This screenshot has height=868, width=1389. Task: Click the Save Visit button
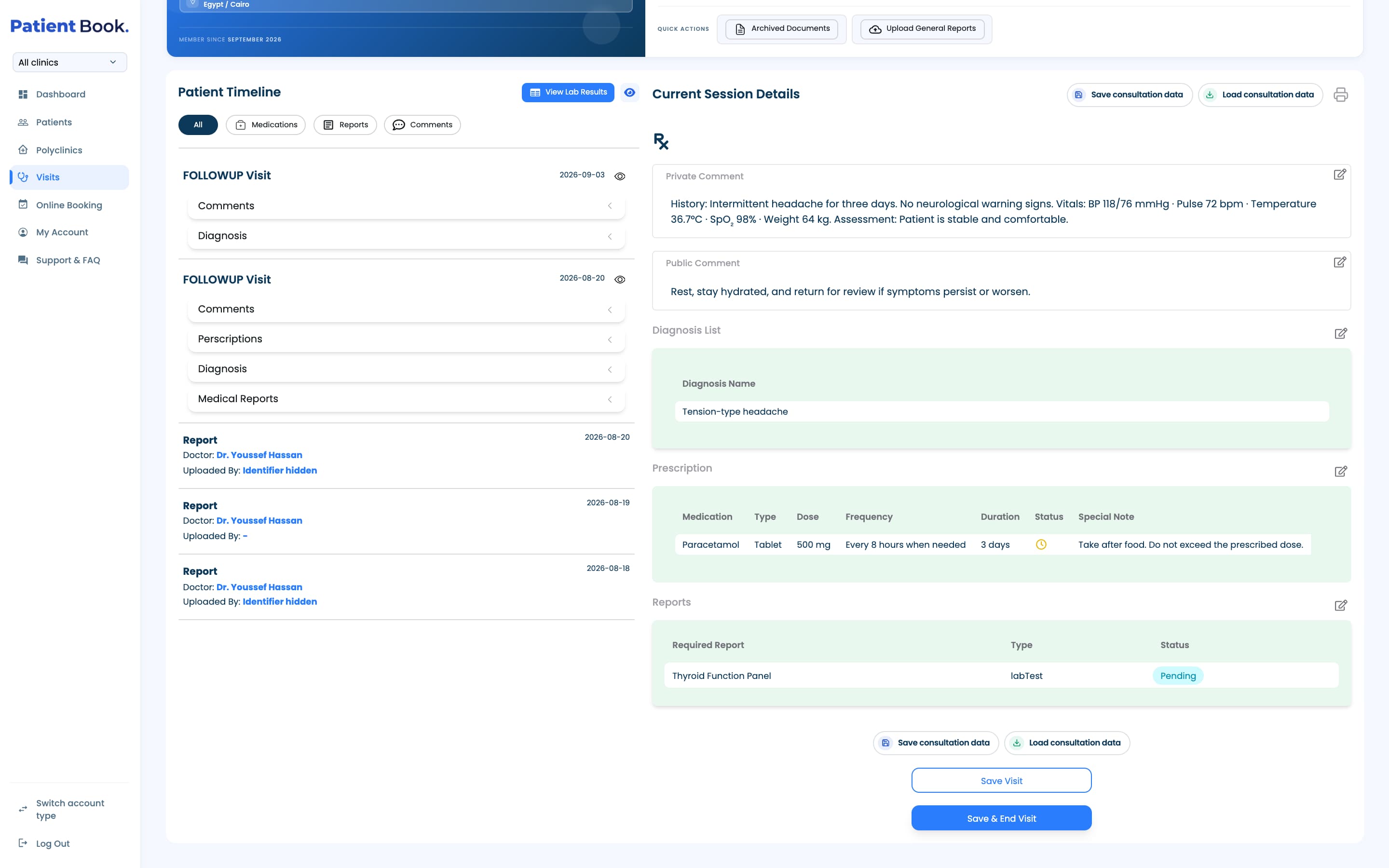coord(1001,781)
